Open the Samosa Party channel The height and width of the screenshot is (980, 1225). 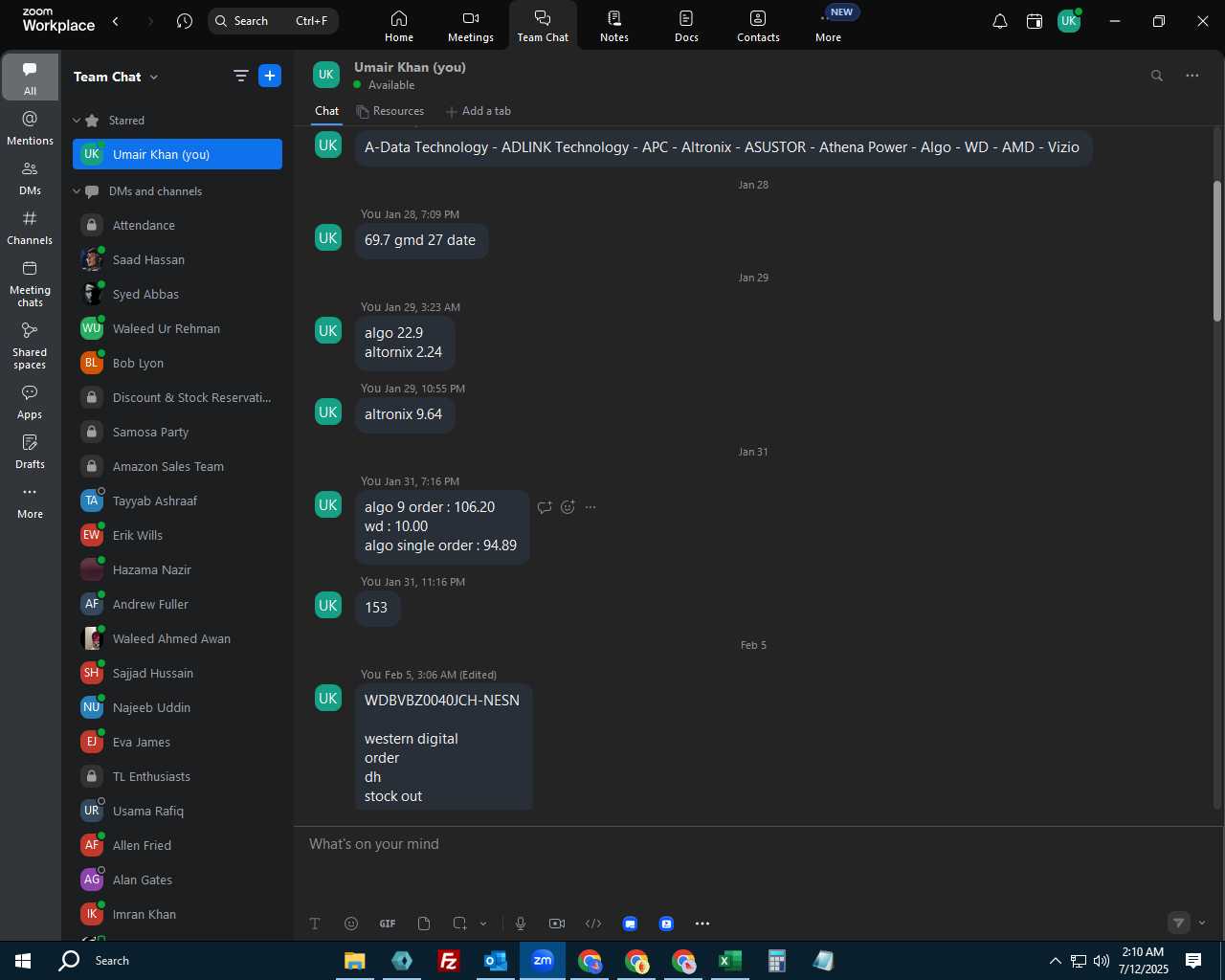pyautogui.click(x=177, y=433)
